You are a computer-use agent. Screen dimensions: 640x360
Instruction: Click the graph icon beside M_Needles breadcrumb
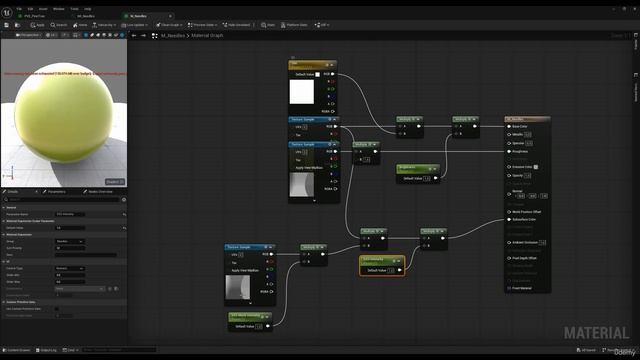[x=155, y=36]
